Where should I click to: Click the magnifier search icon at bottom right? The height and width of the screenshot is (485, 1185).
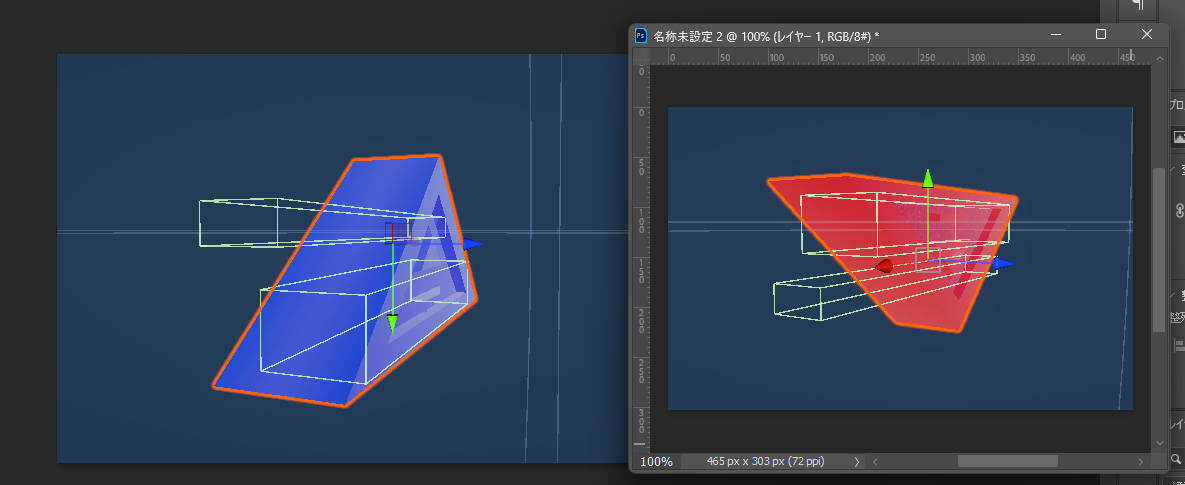tap(1176, 459)
